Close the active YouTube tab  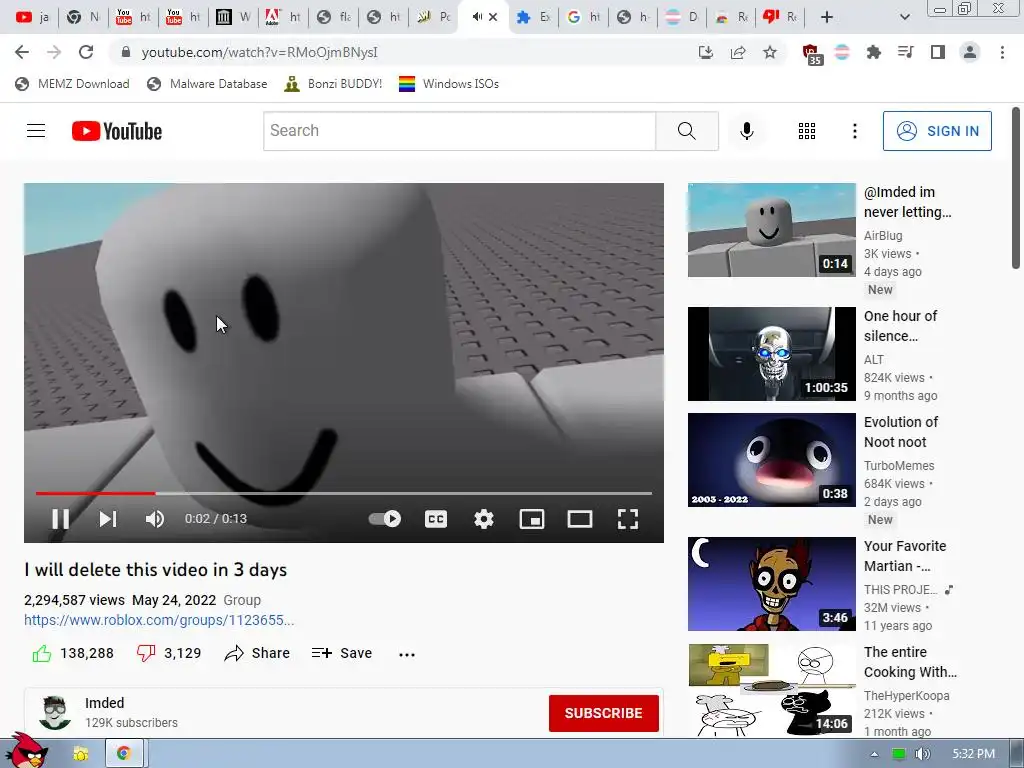point(493,17)
